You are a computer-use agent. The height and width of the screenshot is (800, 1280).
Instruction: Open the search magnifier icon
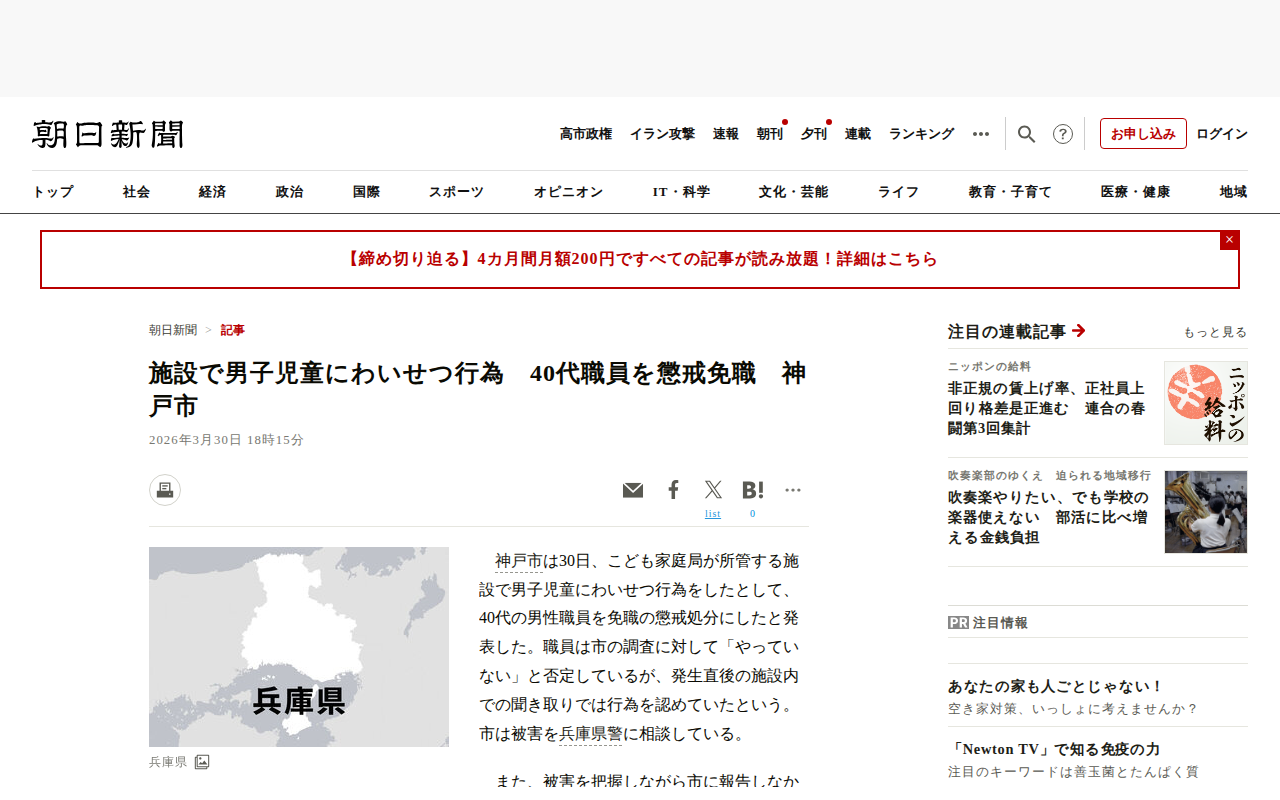click(1026, 134)
